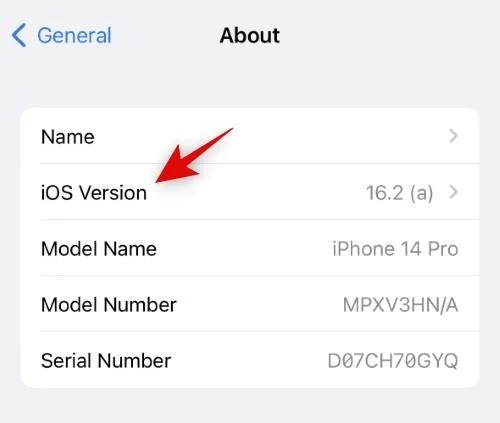
Task: Tap the About page title
Action: click(250, 35)
